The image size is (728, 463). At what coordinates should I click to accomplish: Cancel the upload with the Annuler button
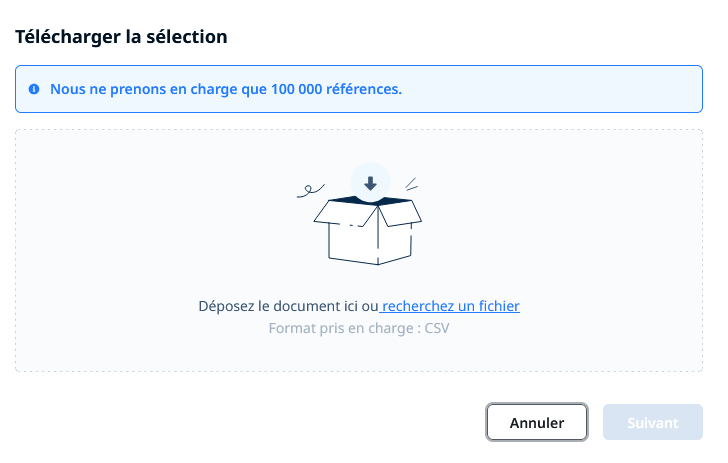[x=537, y=422]
